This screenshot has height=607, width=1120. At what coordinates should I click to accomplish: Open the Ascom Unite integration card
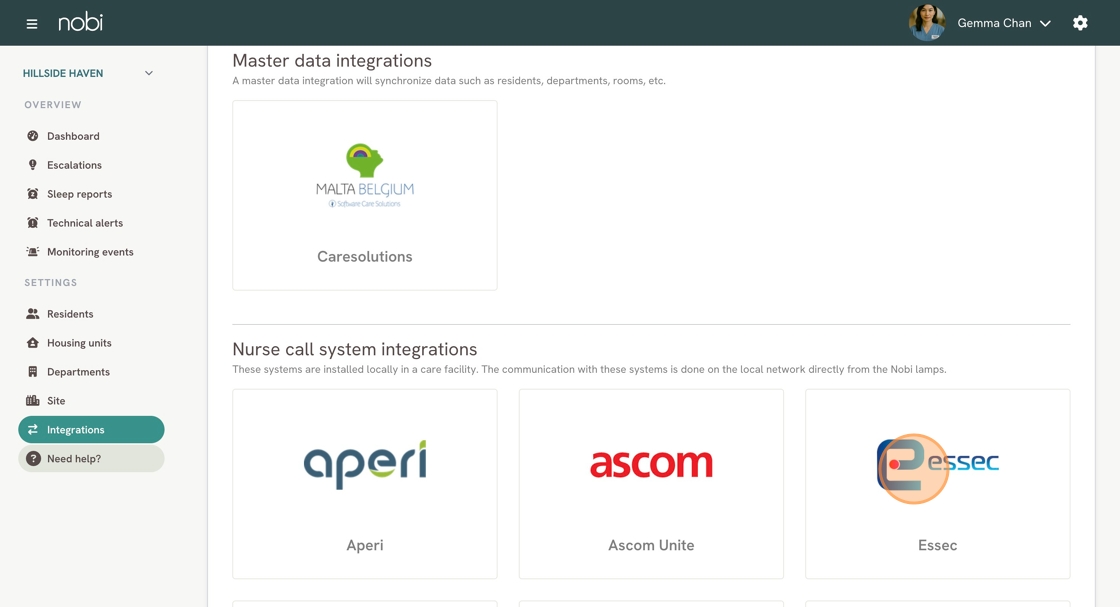pos(651,484)
